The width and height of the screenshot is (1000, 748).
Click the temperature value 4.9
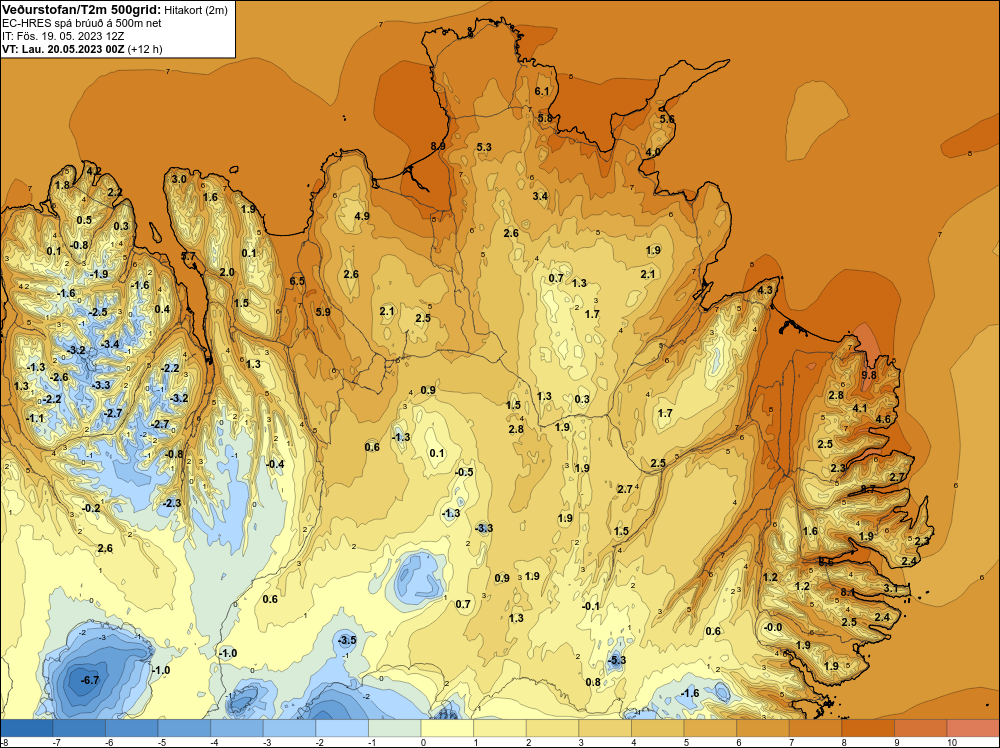[362, 216]
